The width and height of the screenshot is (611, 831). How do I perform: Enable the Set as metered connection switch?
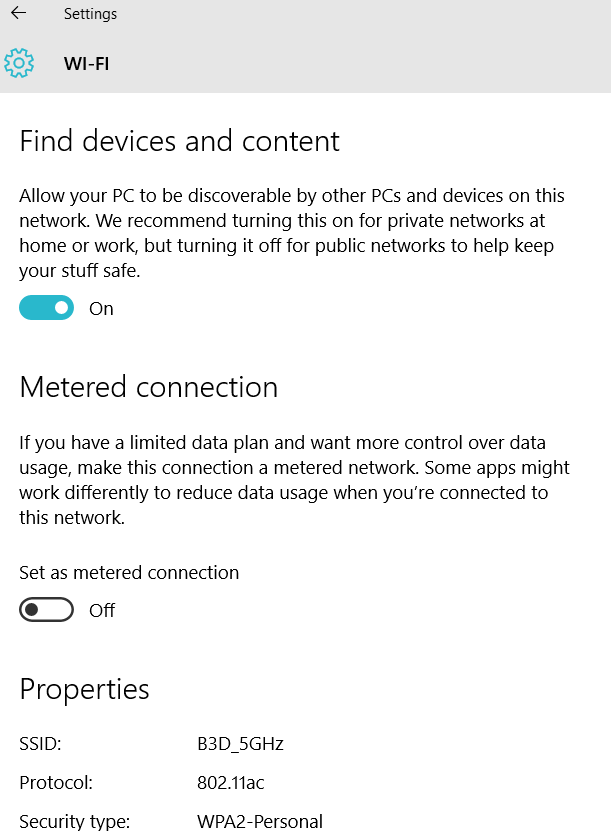point(47,609)
